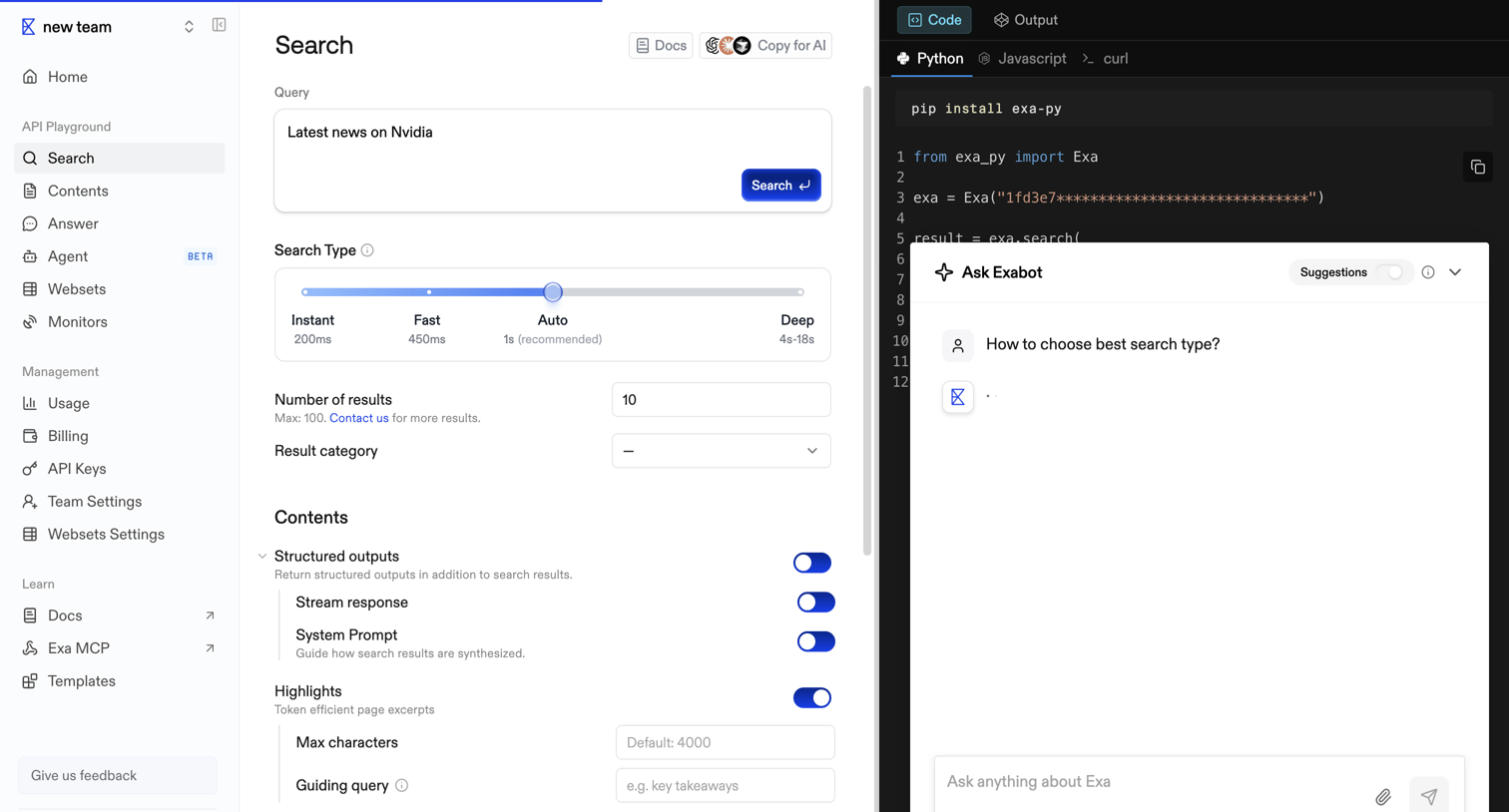Image resolution: width=1509 pixels, height=812 pixels.
Task: Edit the Number of results field
Action: pos(722,400)
